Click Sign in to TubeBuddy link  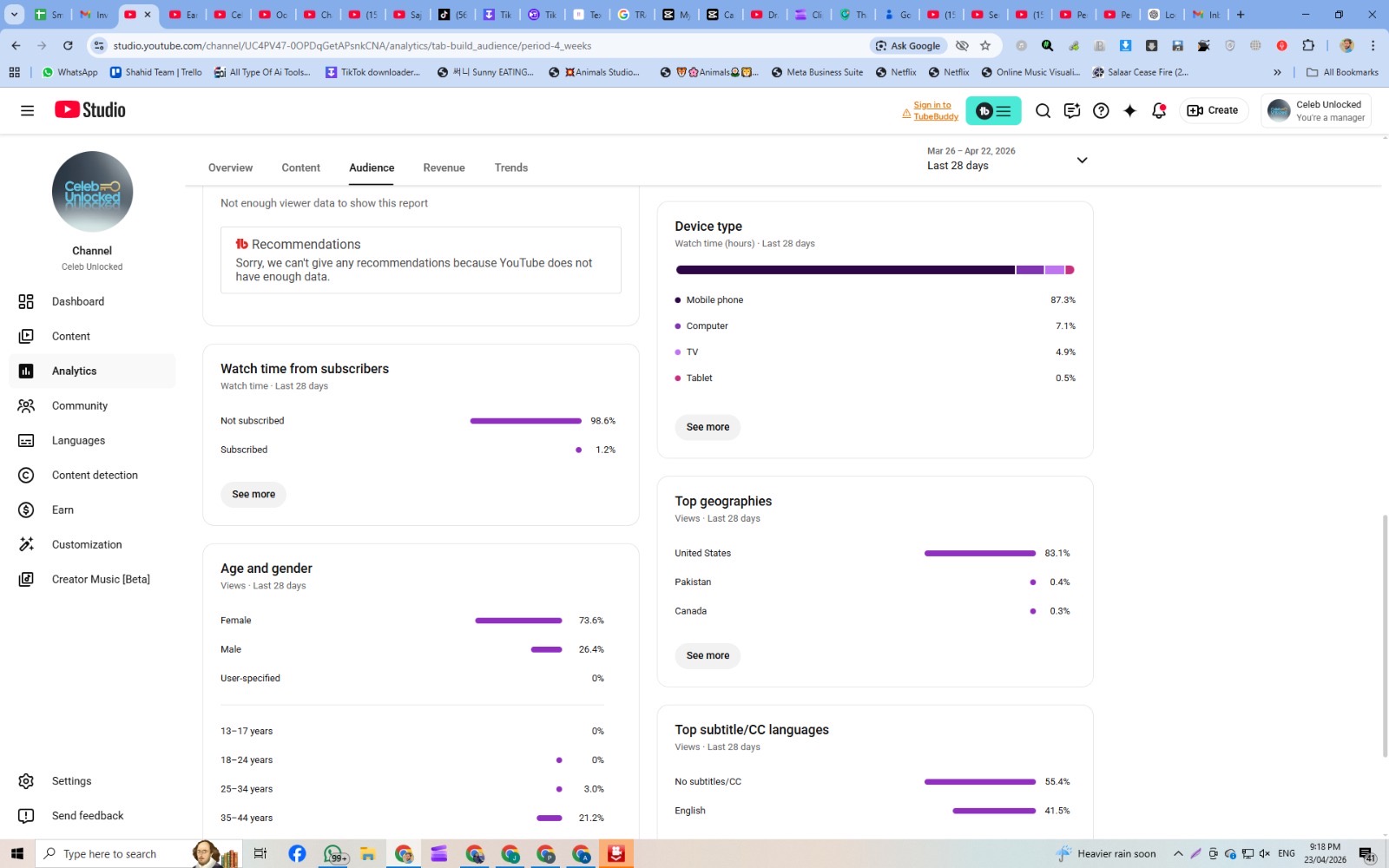pos(936,110)
